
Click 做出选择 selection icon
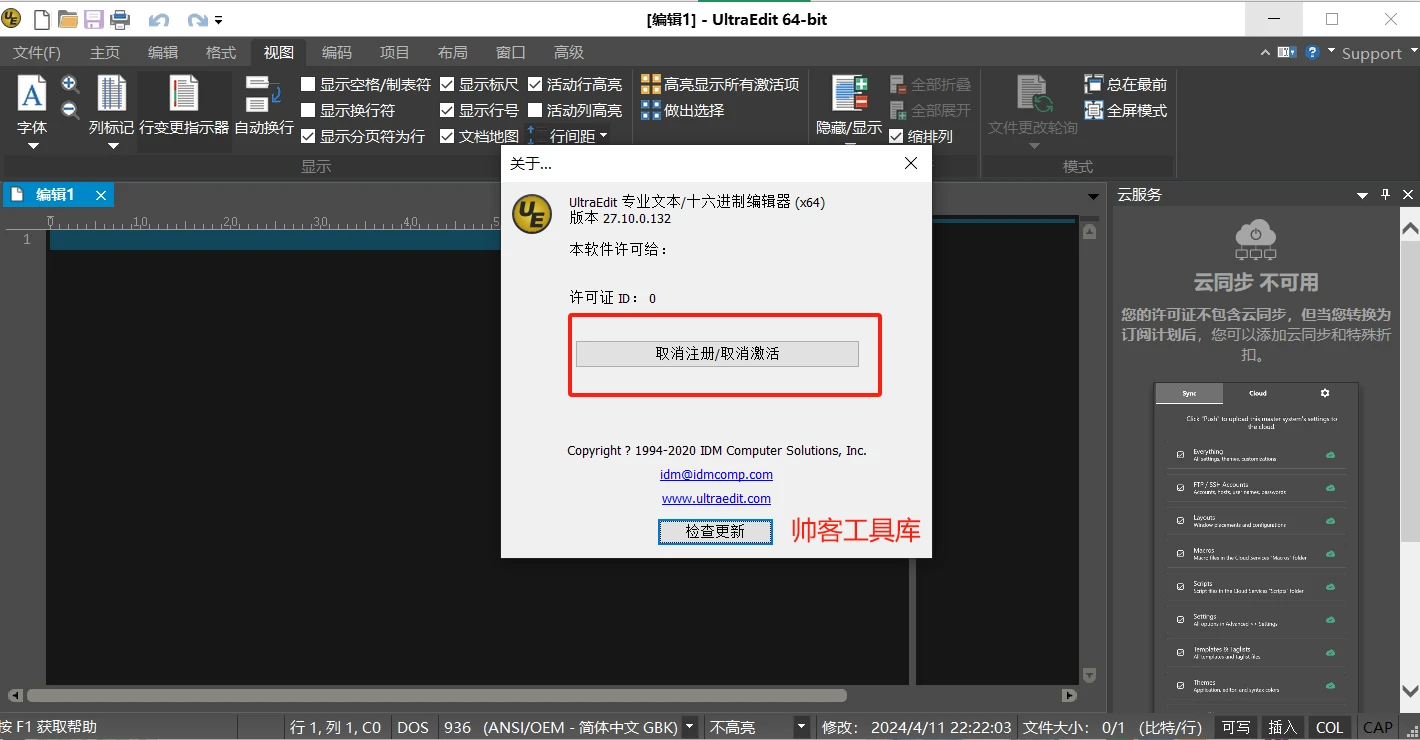(651, 110)
